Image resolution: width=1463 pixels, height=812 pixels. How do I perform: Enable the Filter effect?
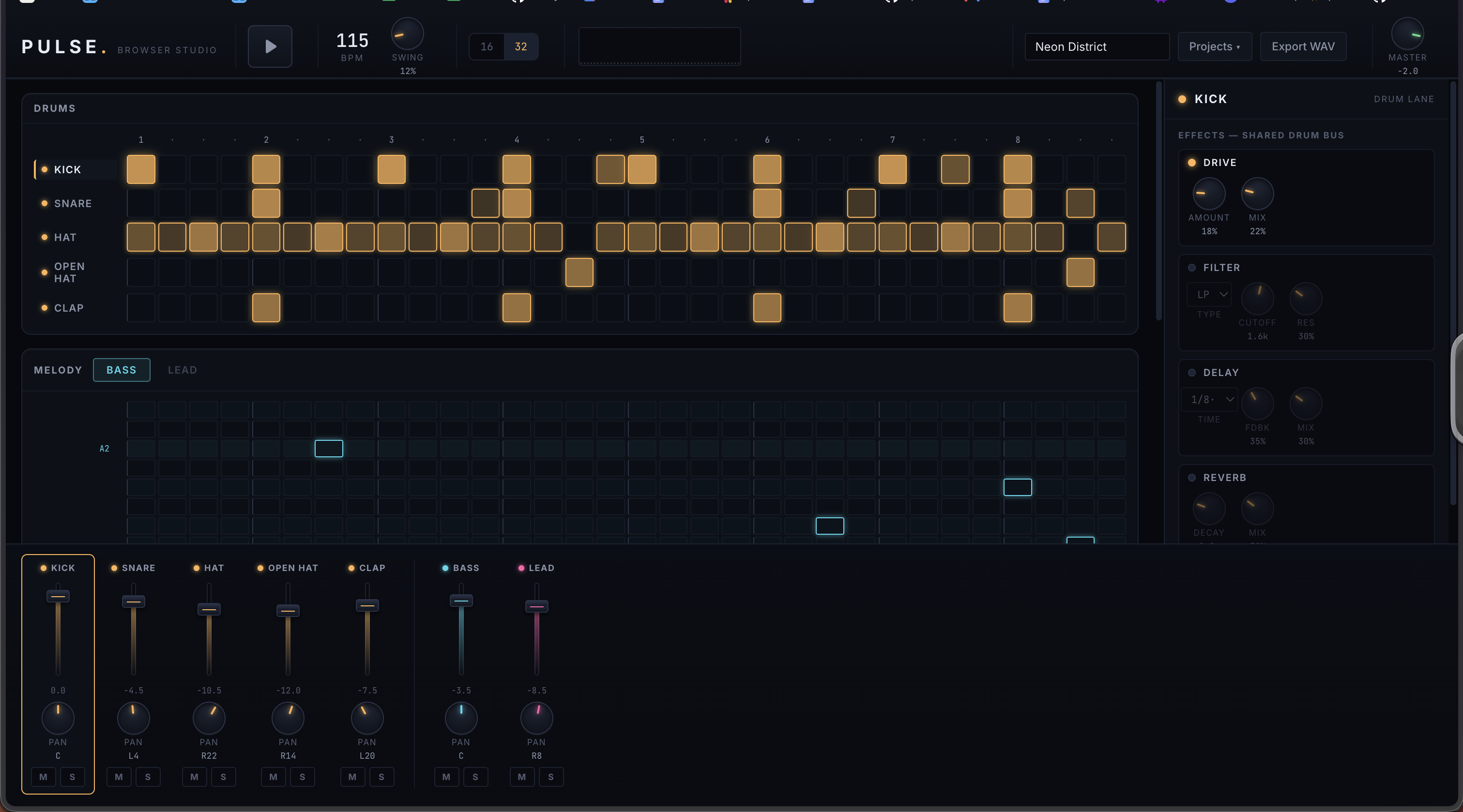1191,268
